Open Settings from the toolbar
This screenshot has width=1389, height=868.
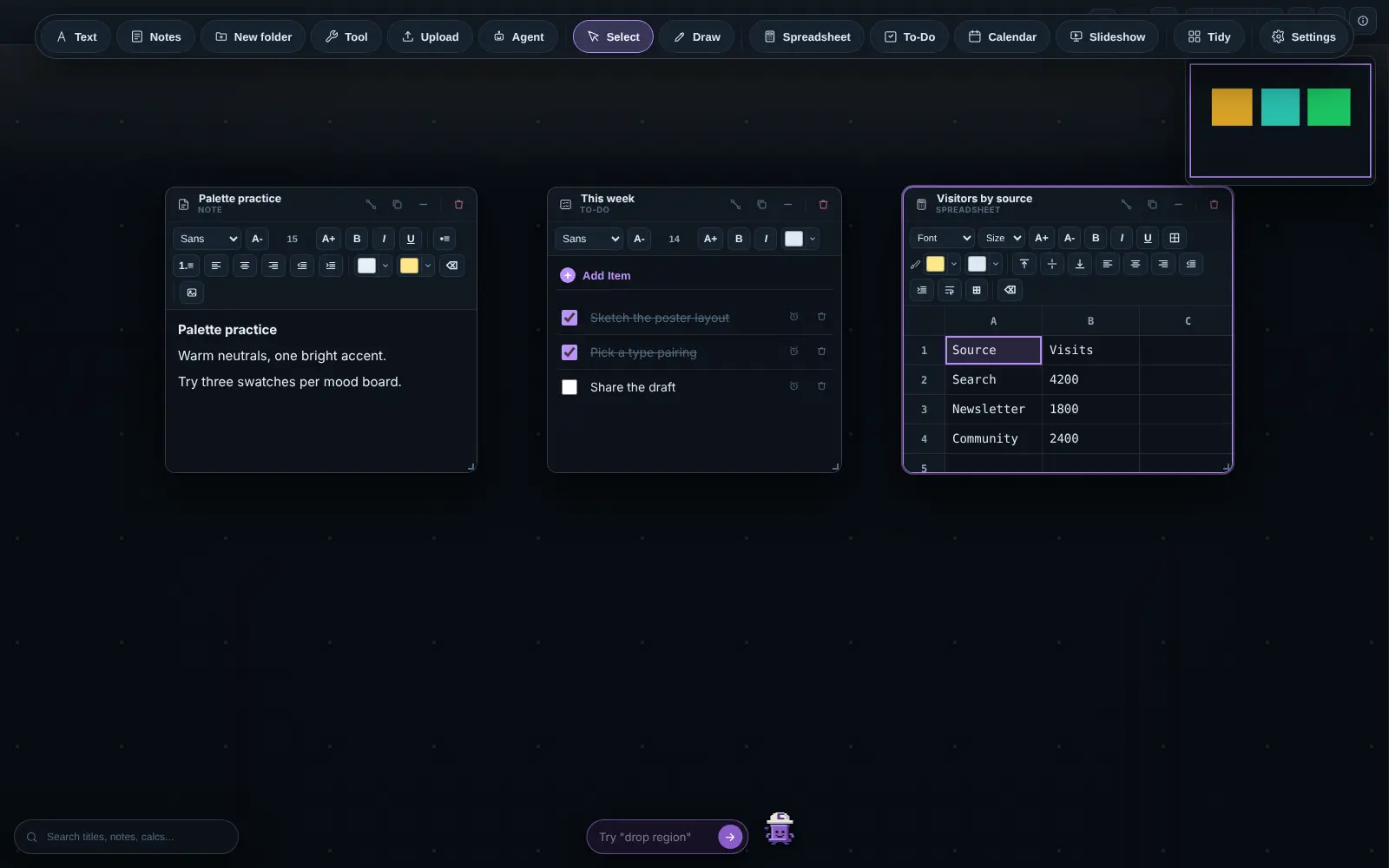[x=1303, y=36]
